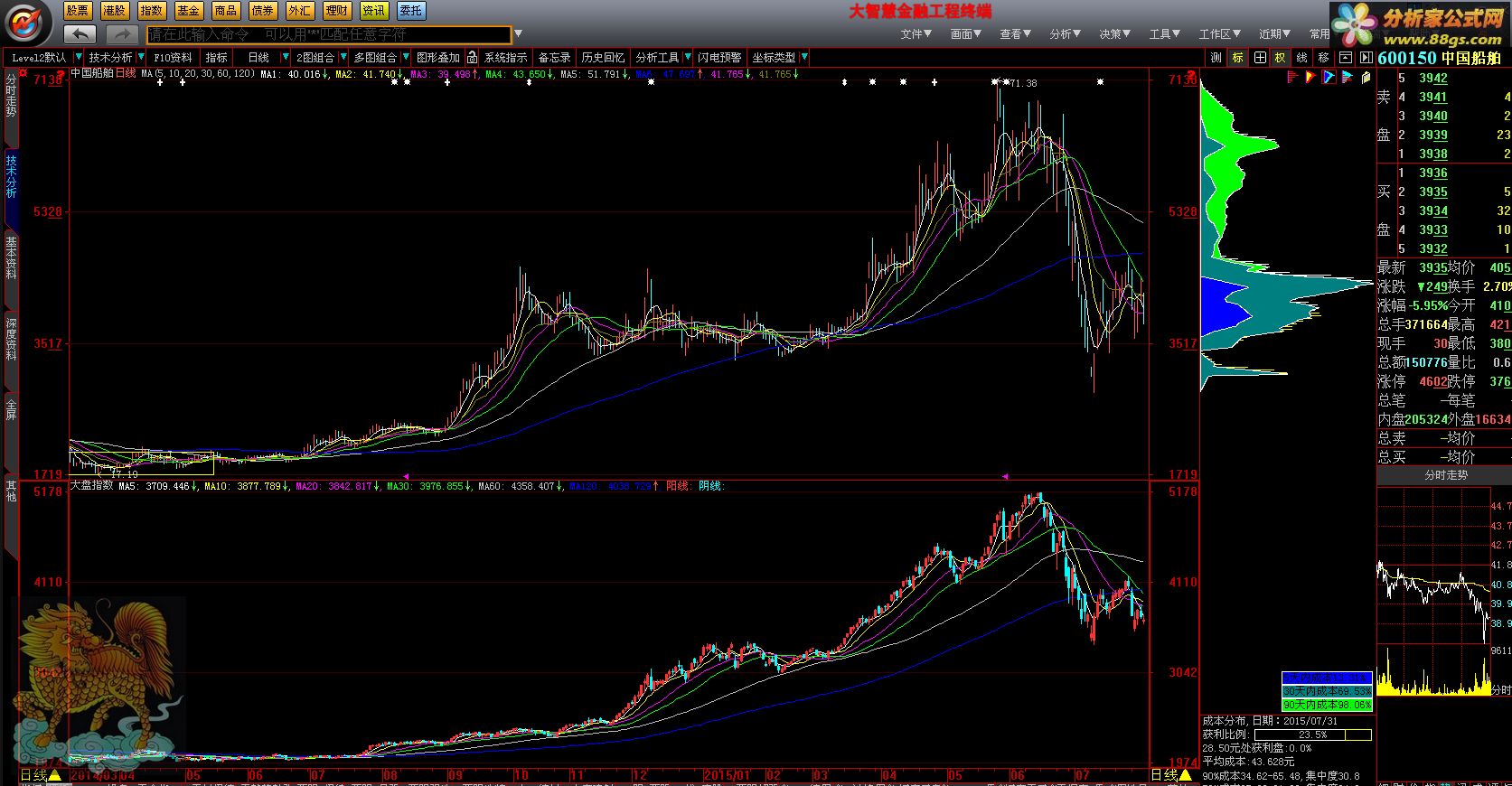1512x786 pixels.
Task: Click the notebook icon above cost distribution
Action: [x=1365, y=77]
